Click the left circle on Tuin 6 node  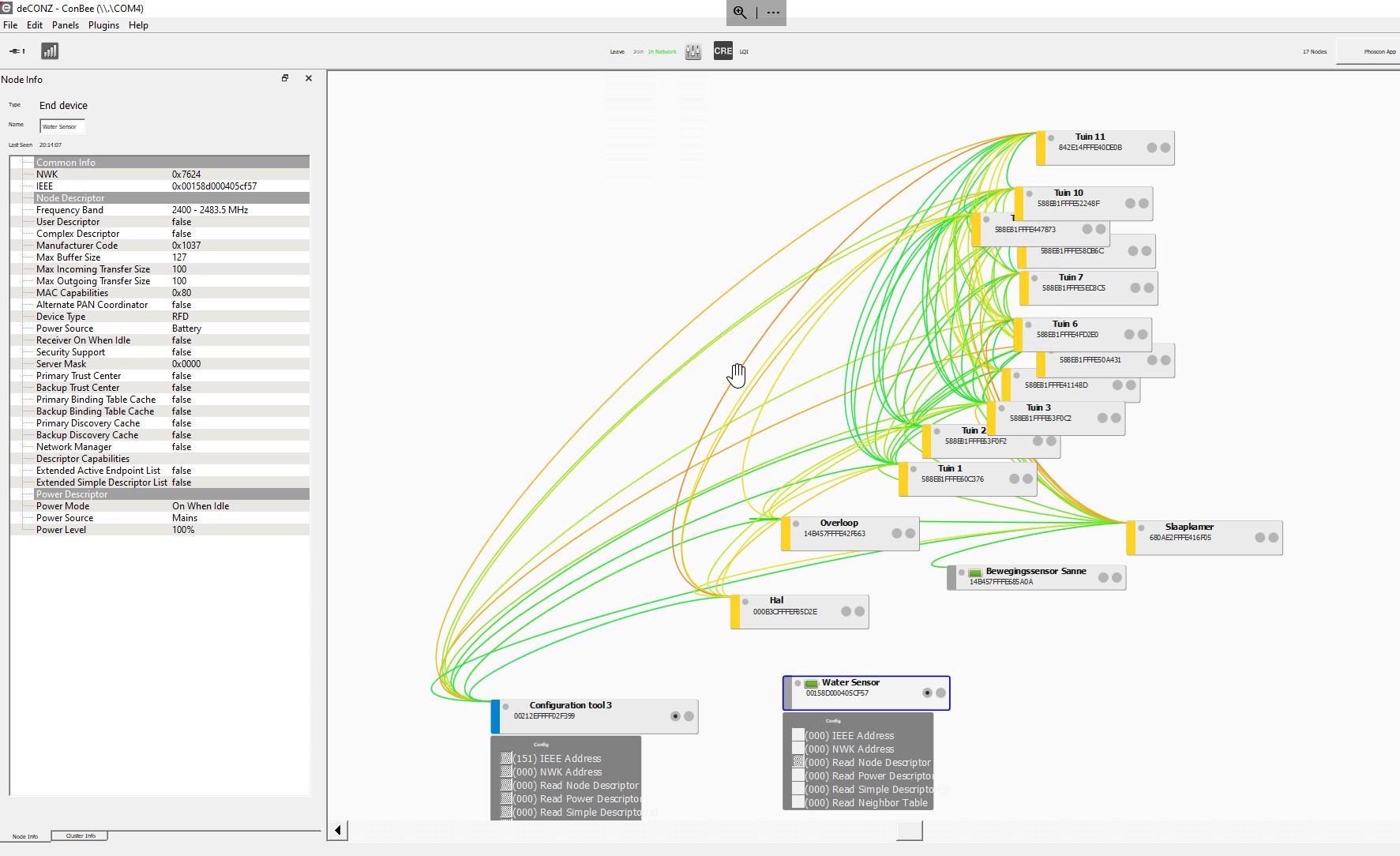[x=1129, y=334]
